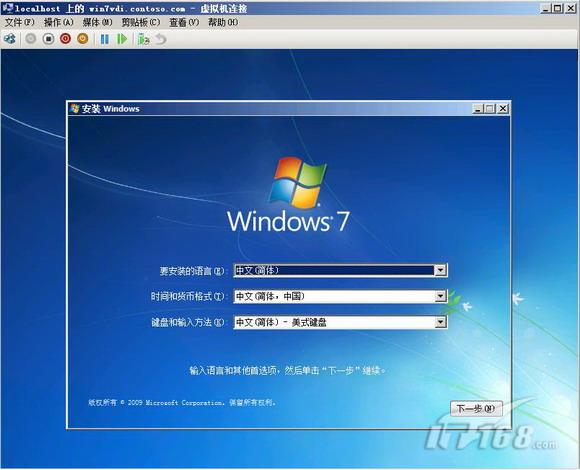This screenshot has height=470, width=580.
Task: Click the 虚拟机连接 window title icon
Action: 7,8
